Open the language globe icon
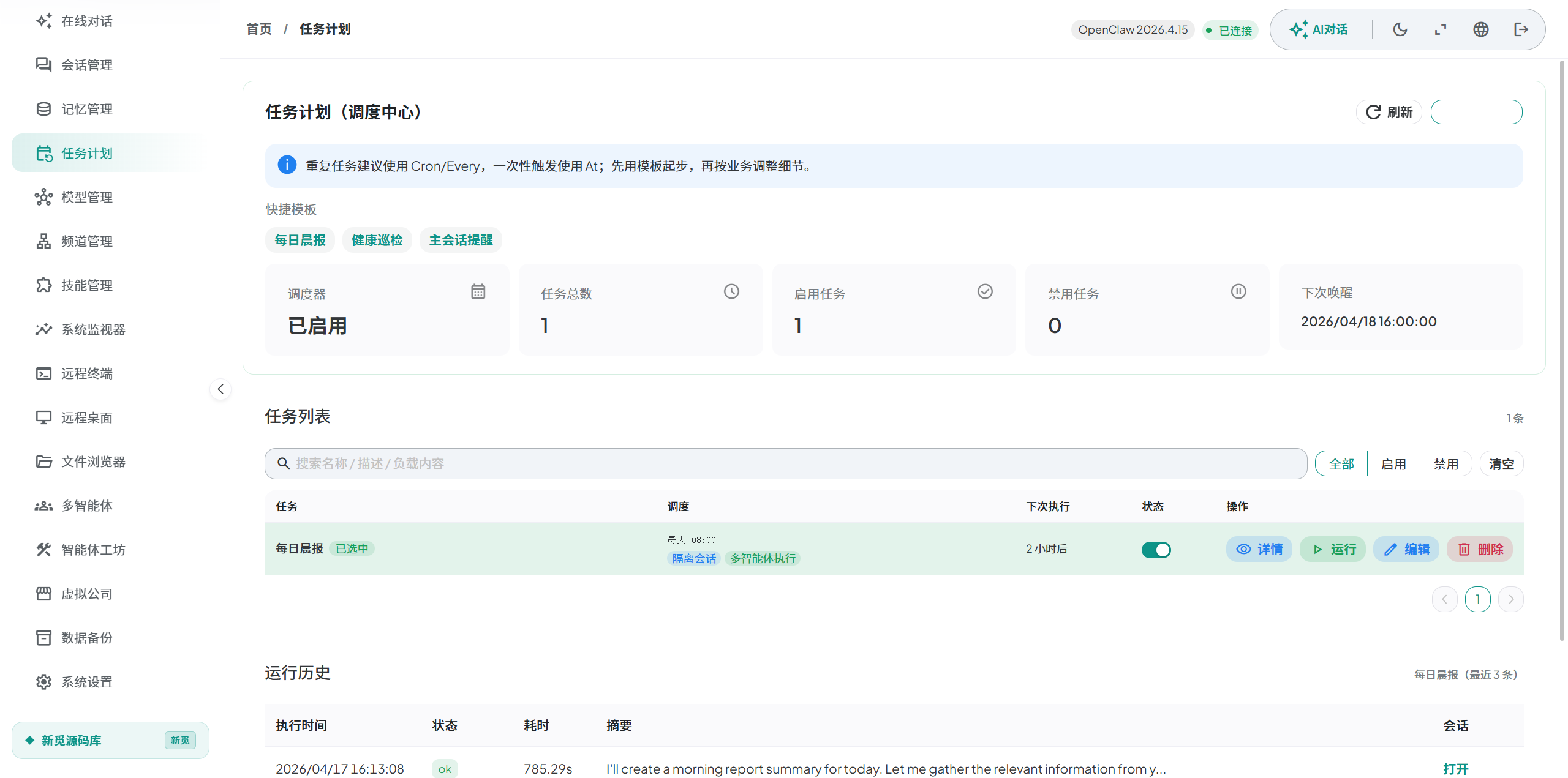This screenshot has width=1568, height=778. (x=1481, y=29)
